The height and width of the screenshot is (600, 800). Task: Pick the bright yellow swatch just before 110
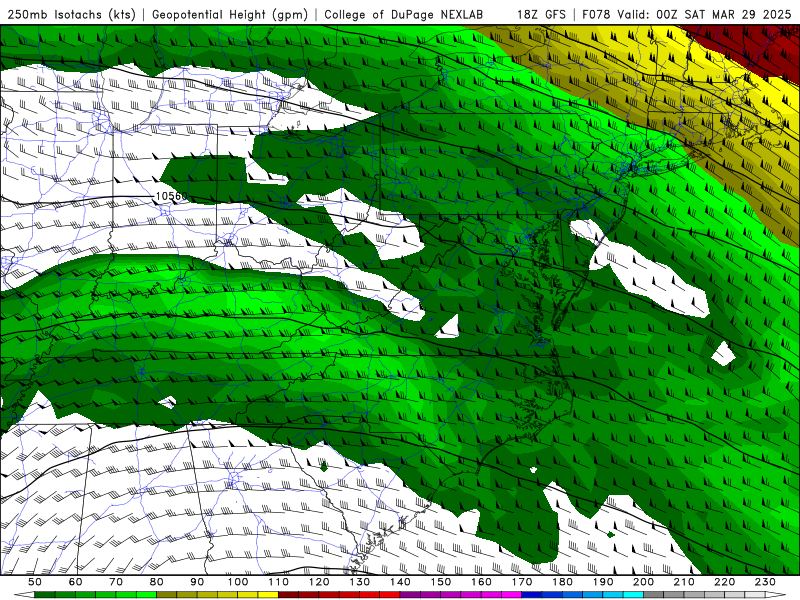(x=268, y=595)
